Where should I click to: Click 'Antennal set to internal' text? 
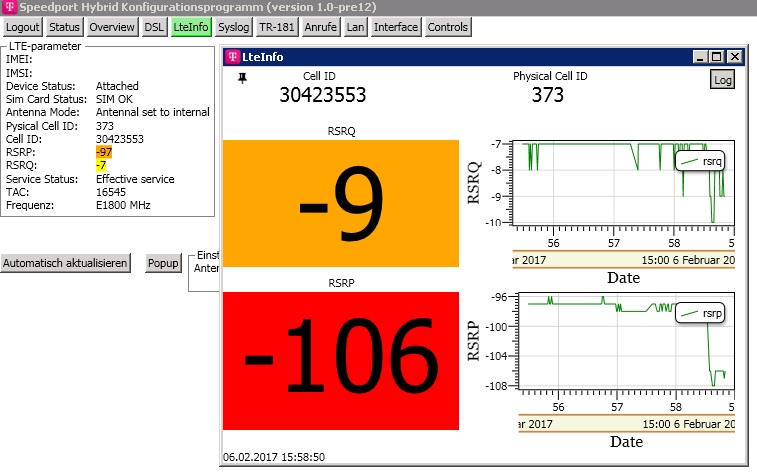[153, 112]
